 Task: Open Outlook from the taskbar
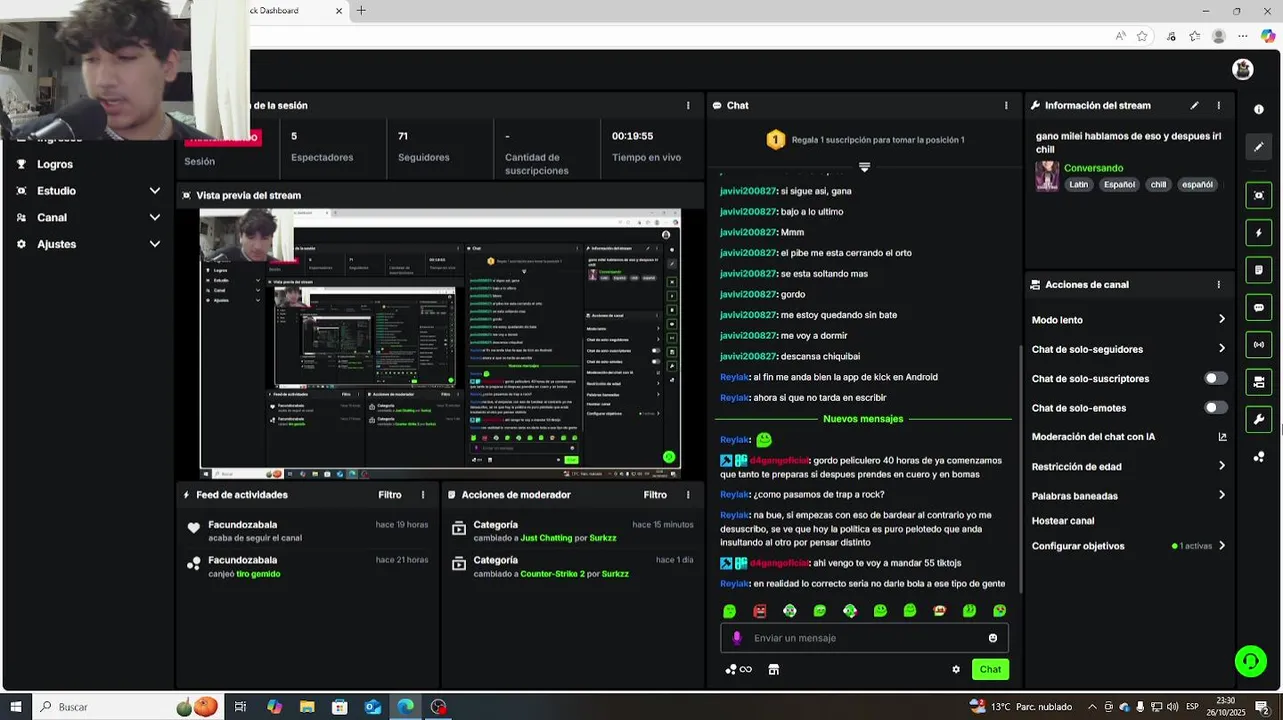pyautogui.click(x=372, y=707)
